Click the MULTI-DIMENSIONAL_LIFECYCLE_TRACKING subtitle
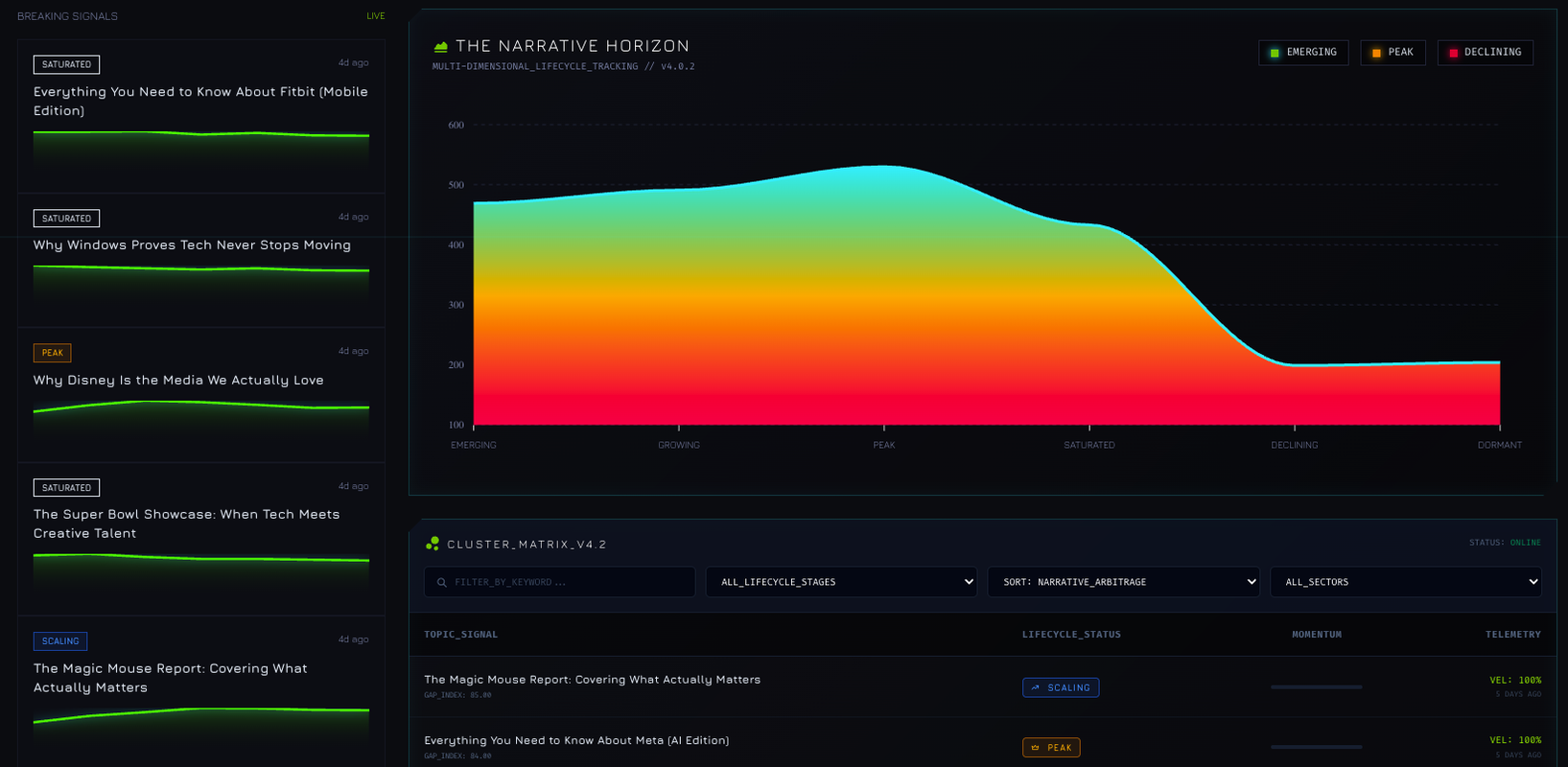 564,67
